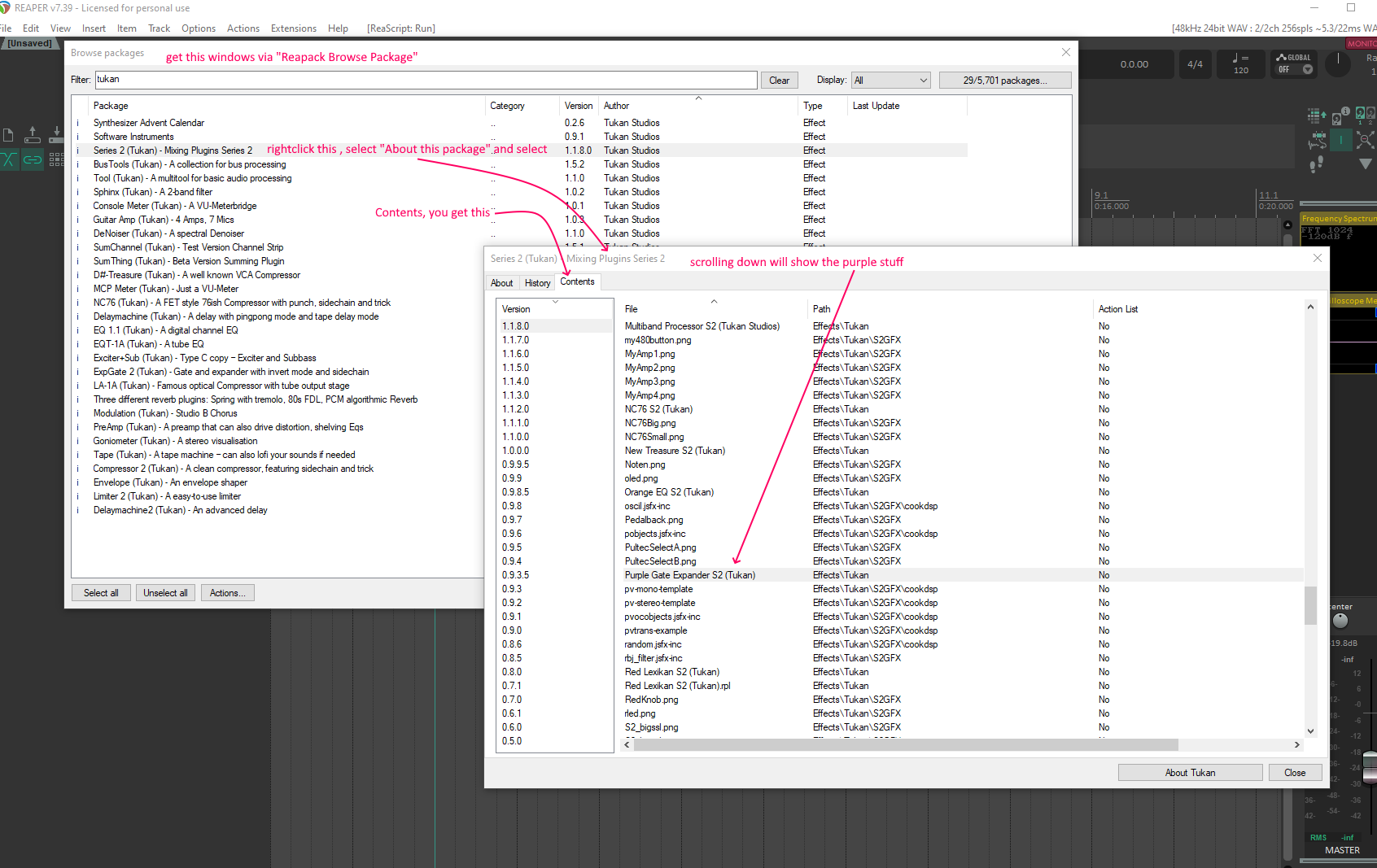Viewport: 1377px width, 868px height.
Task: Click the track list with green arrow icon
Action: click(1317, 116)
